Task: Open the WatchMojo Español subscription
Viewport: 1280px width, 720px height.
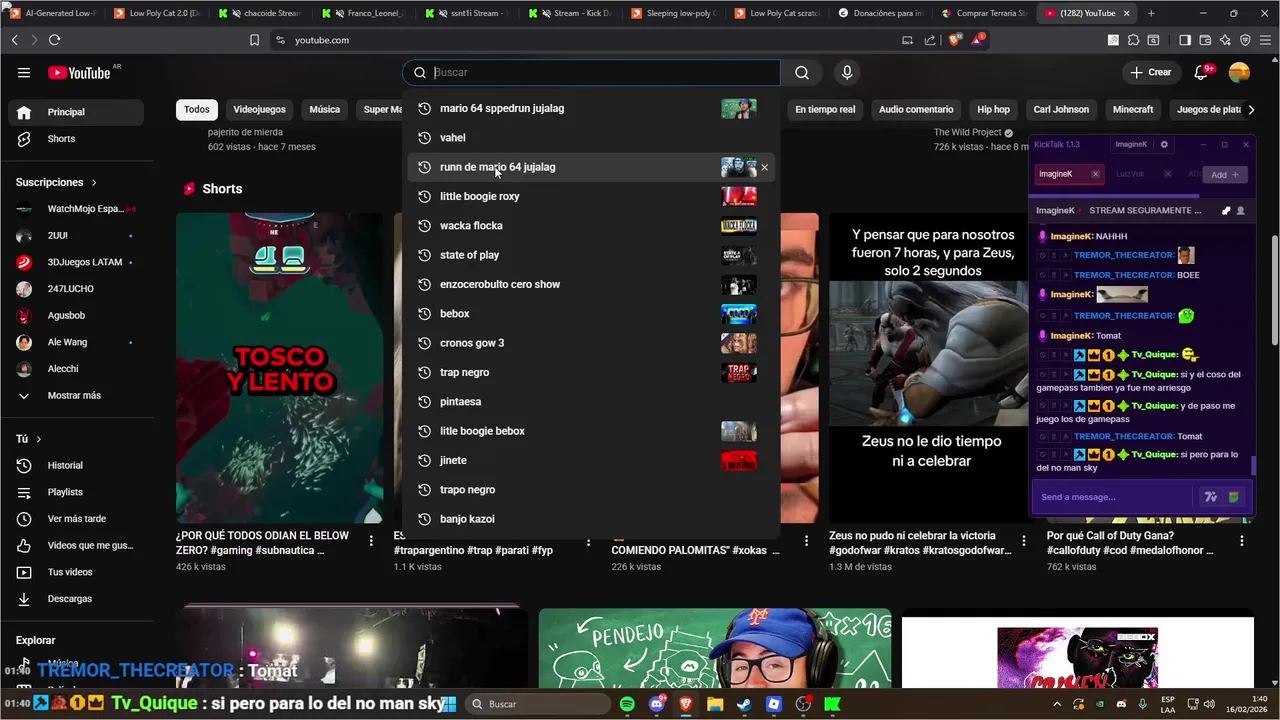Action: pyautogui.click(x=77, y=209)
